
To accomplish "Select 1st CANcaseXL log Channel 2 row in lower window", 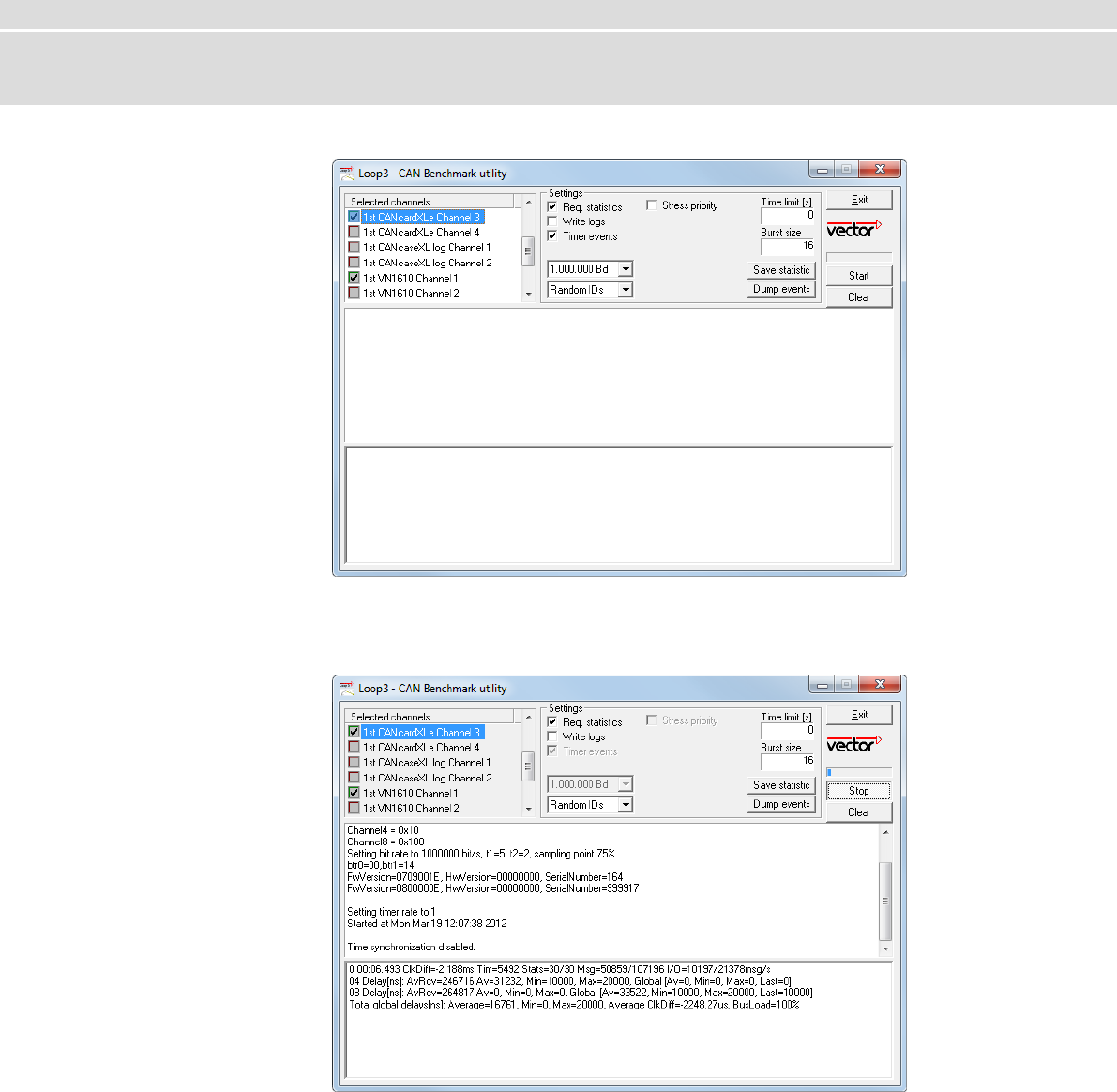I will [427, 778].
